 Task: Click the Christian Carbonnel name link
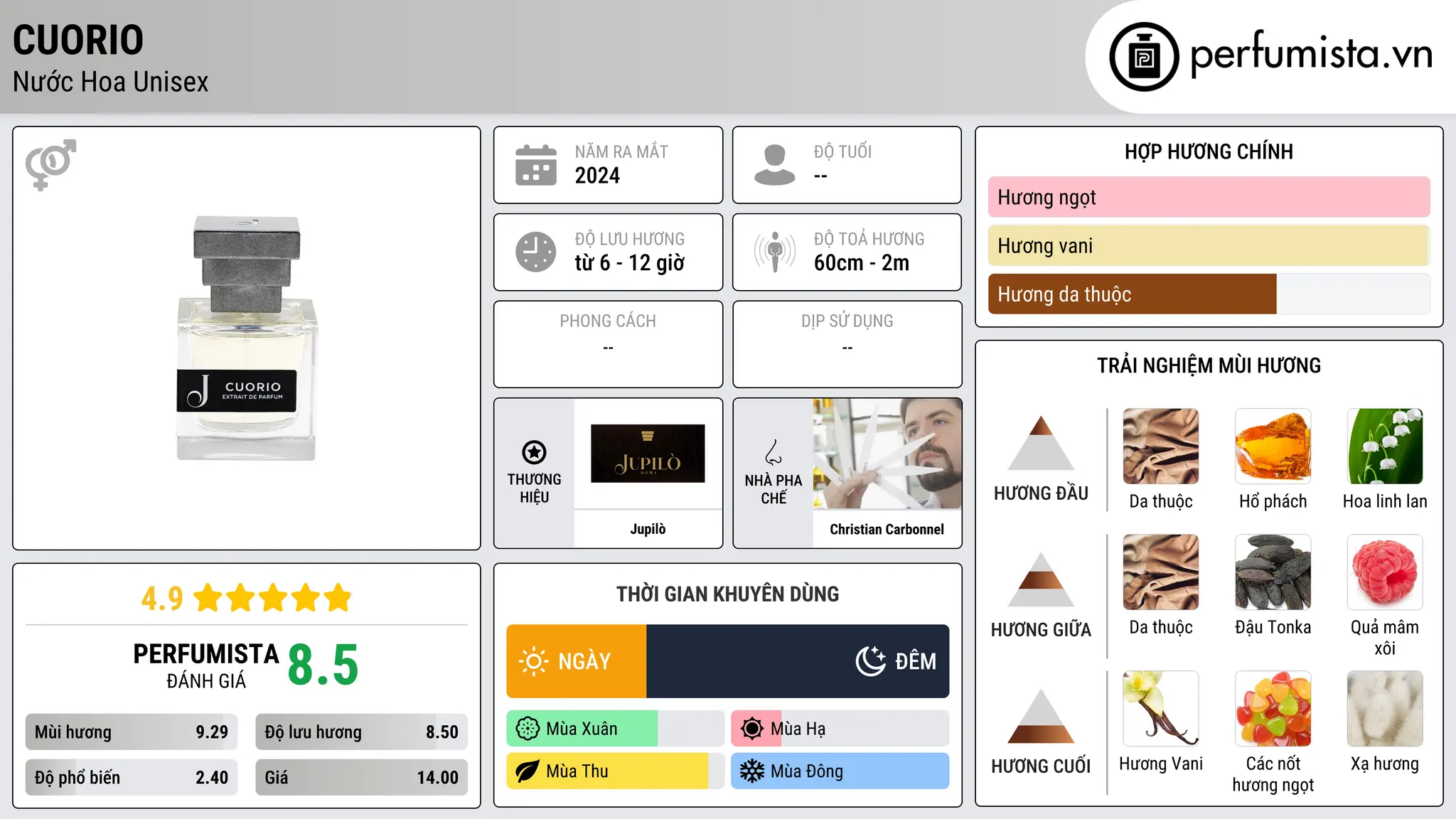tap(887, 529)
